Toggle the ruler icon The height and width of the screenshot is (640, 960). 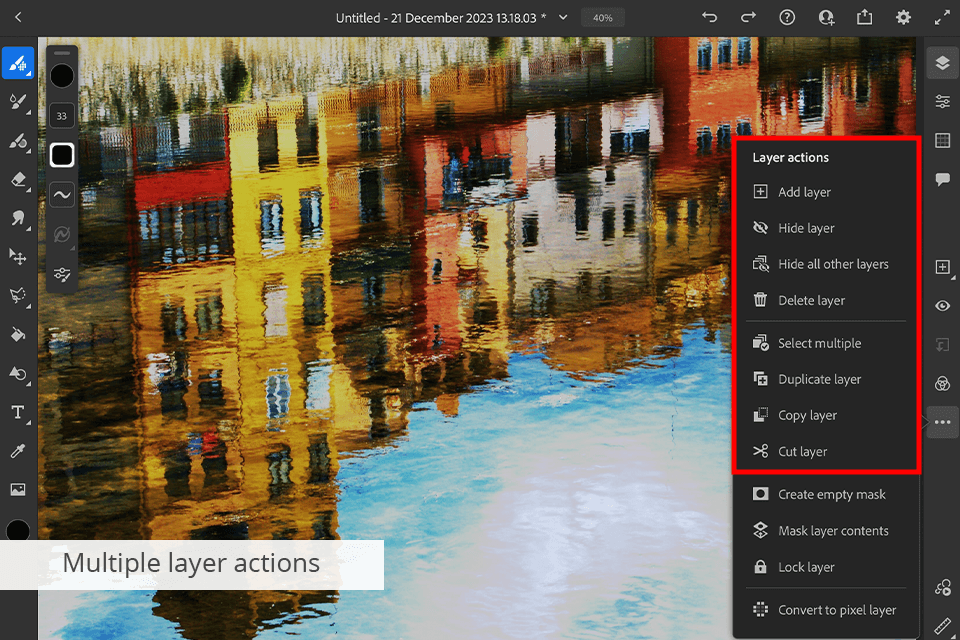[942, 626]
